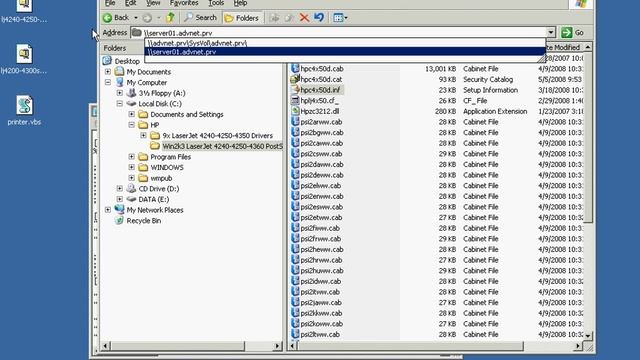
Task: Select My Network Places icon
Action: tap(119, 209)
